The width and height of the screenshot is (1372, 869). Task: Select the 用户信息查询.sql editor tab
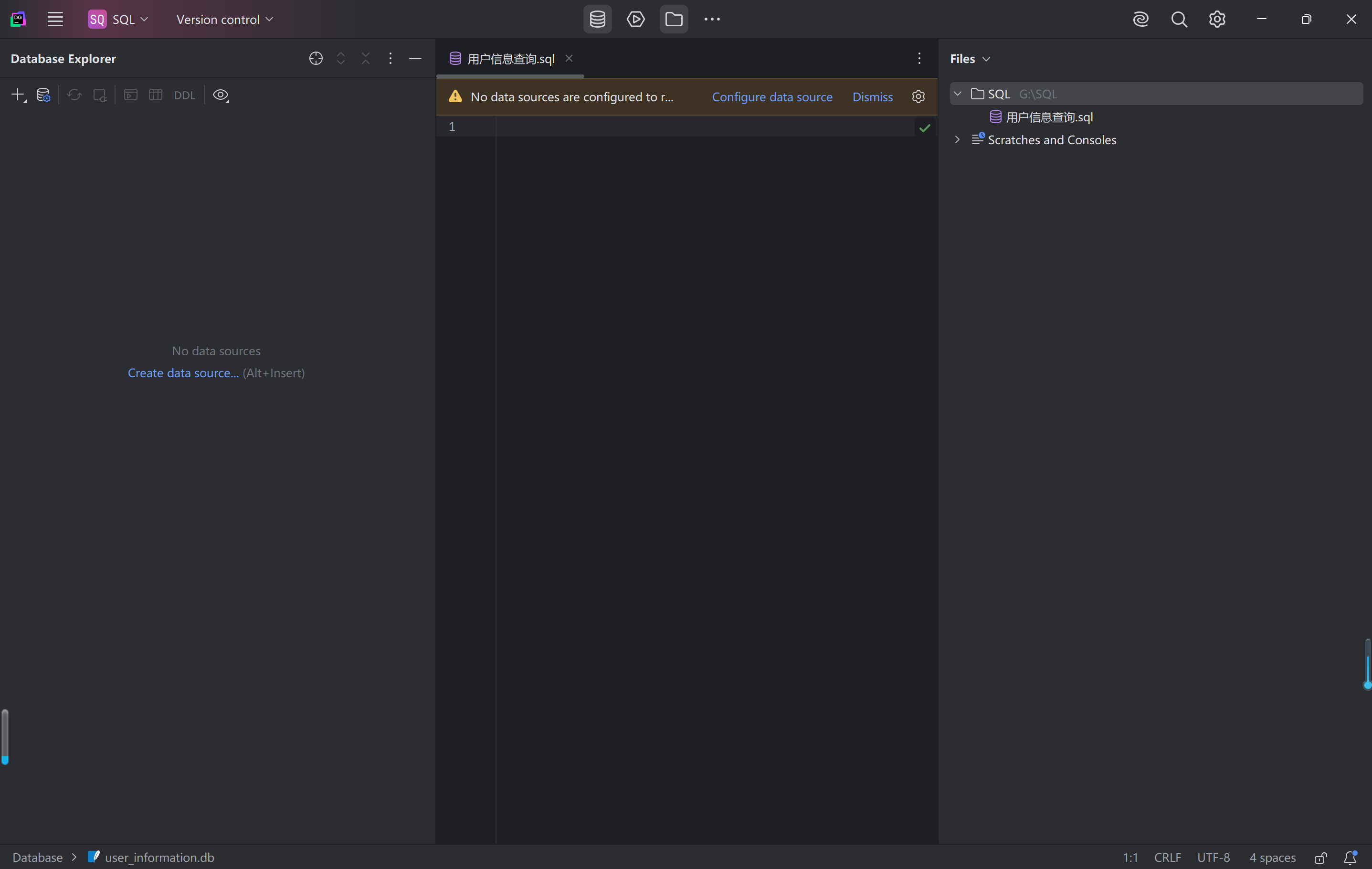[510, 59]
